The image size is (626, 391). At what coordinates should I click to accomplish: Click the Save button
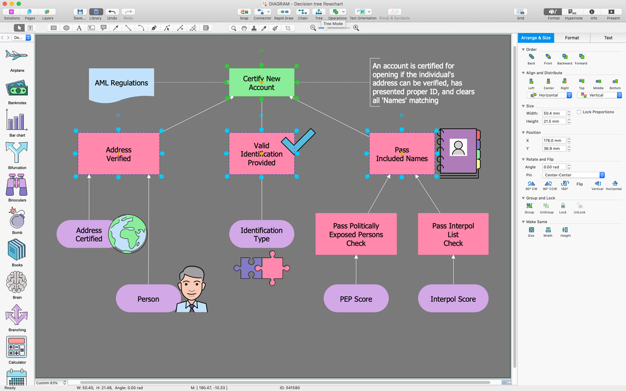(79, 12)
